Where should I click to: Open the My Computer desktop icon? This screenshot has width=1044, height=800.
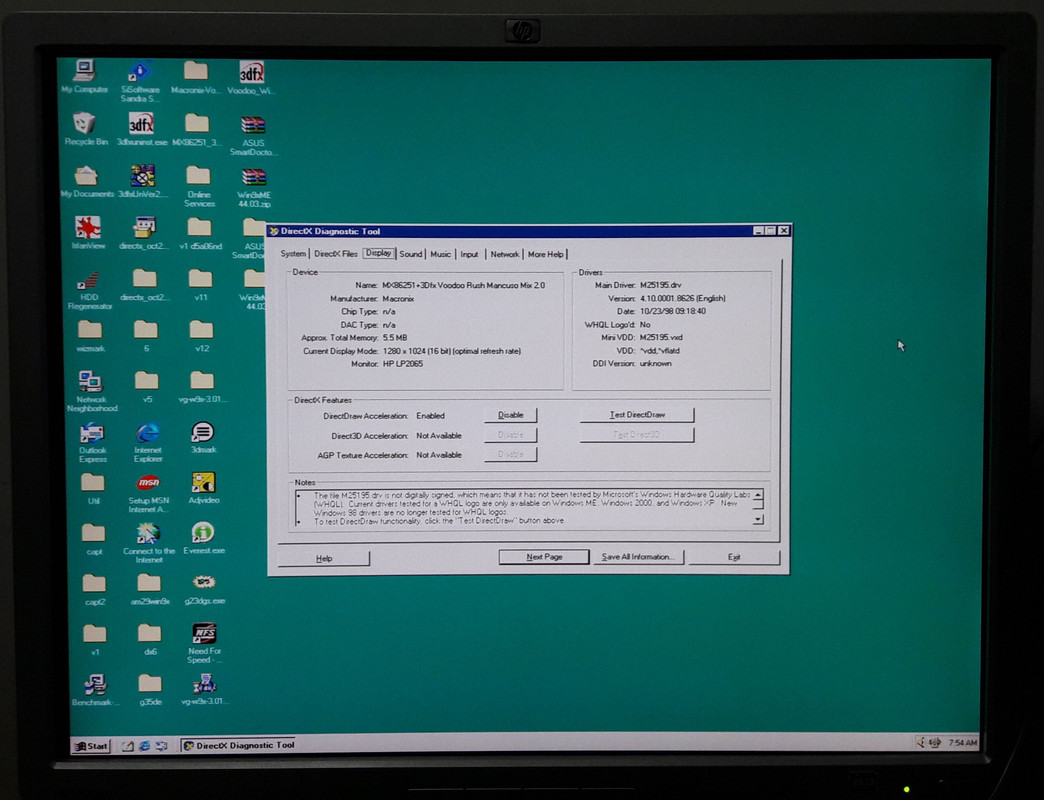pyautogui.click(x=85, y=76)
